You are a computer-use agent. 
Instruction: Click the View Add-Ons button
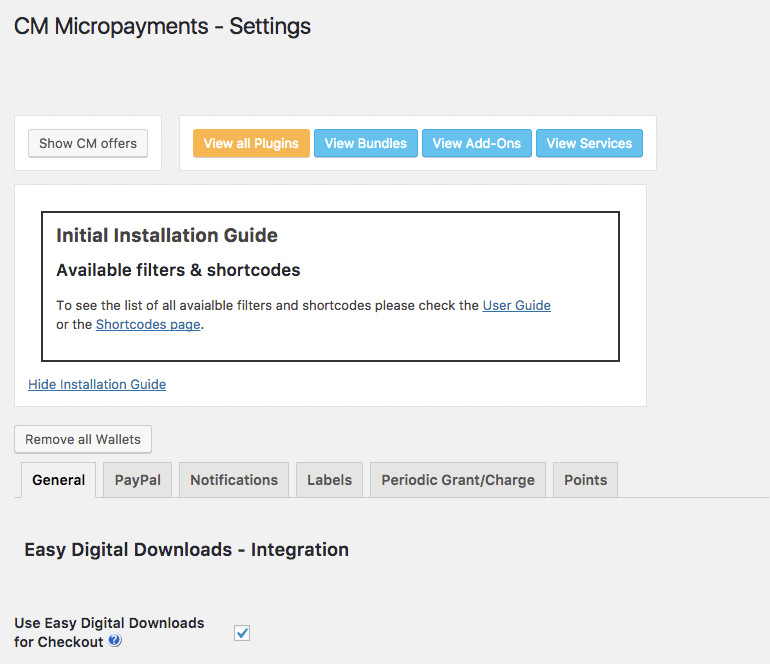tap(476, 143)
